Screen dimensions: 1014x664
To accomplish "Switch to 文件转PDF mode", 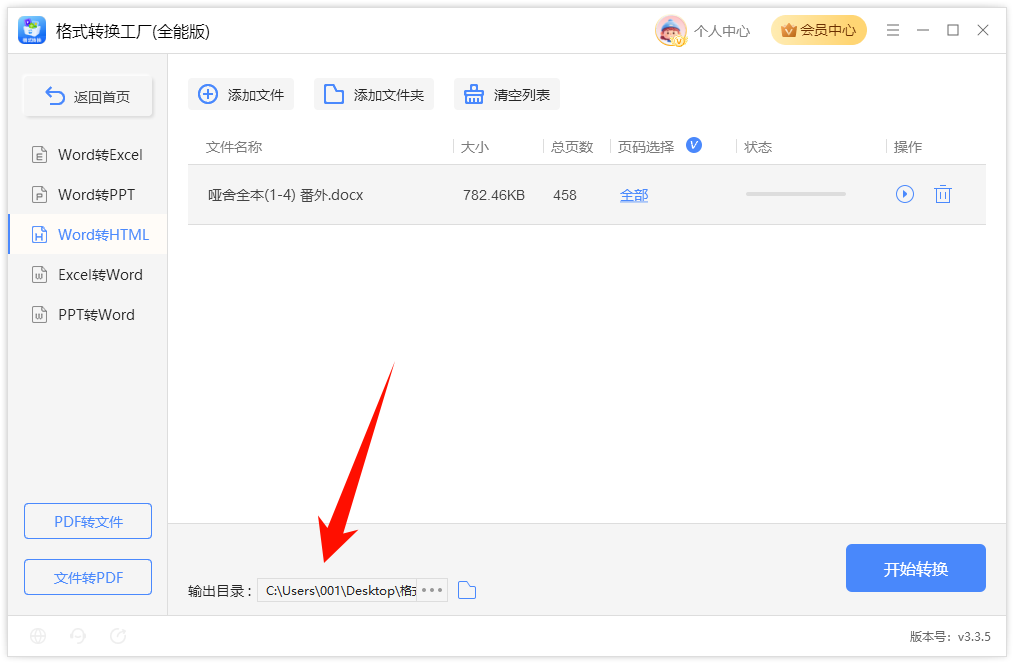I will [88, 577].
